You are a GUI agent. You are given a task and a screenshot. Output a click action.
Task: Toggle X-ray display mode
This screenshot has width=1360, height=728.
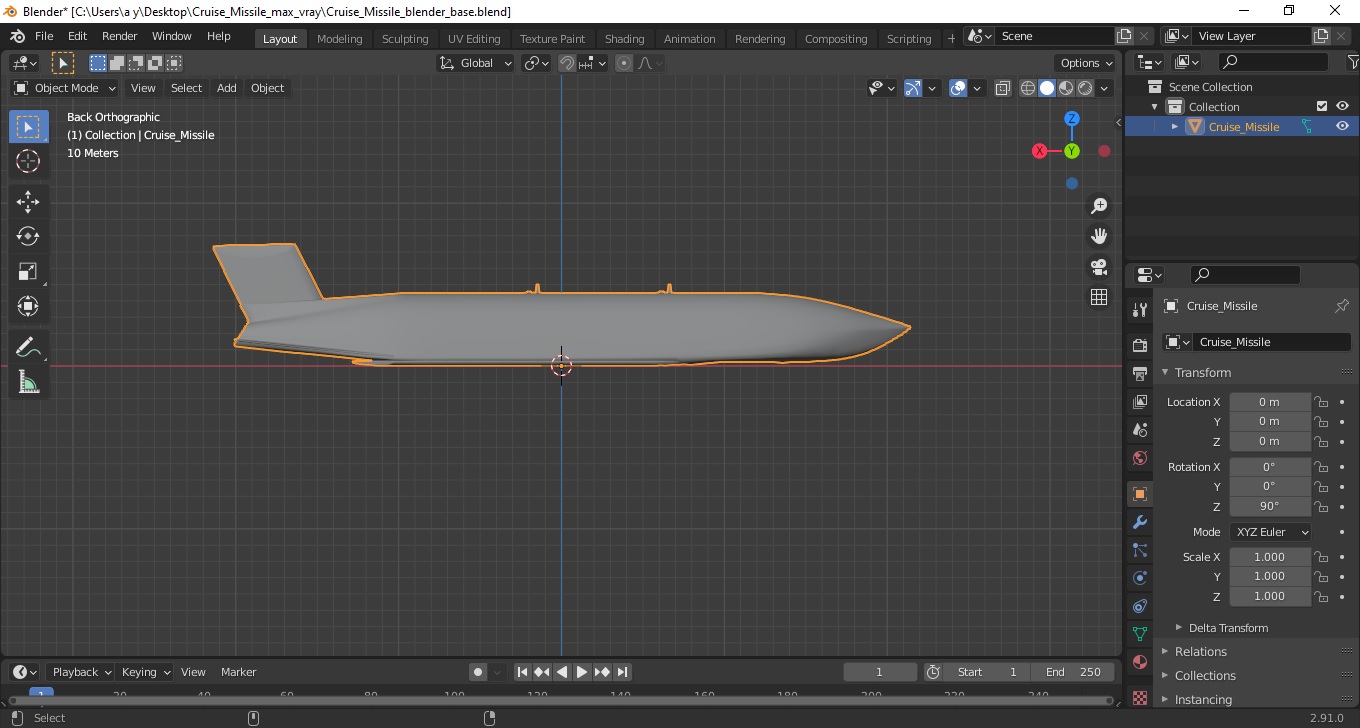pyautogui.click(x=1003, y=88)
